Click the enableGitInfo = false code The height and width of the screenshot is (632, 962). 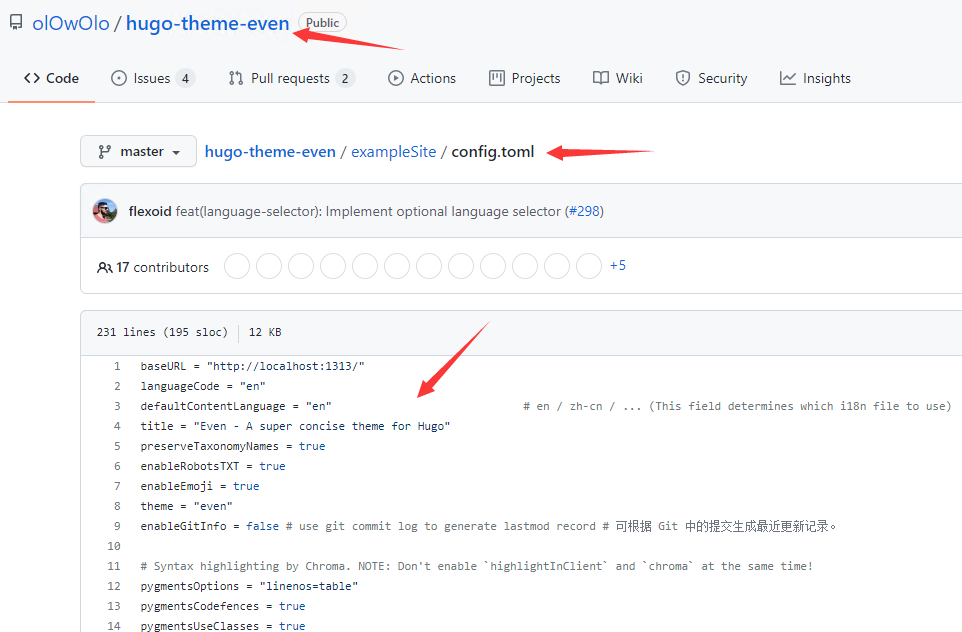[x=210, y=526]
